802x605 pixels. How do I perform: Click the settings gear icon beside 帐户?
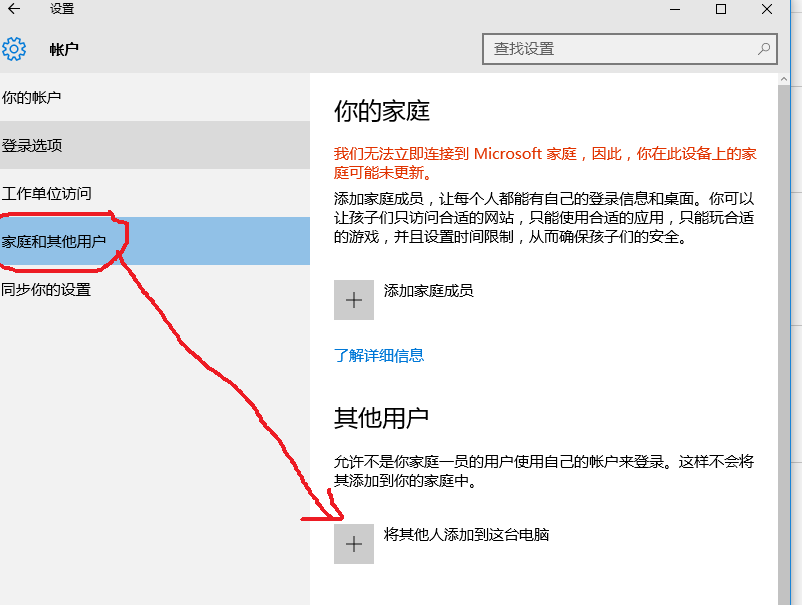(x=14, y=48)
